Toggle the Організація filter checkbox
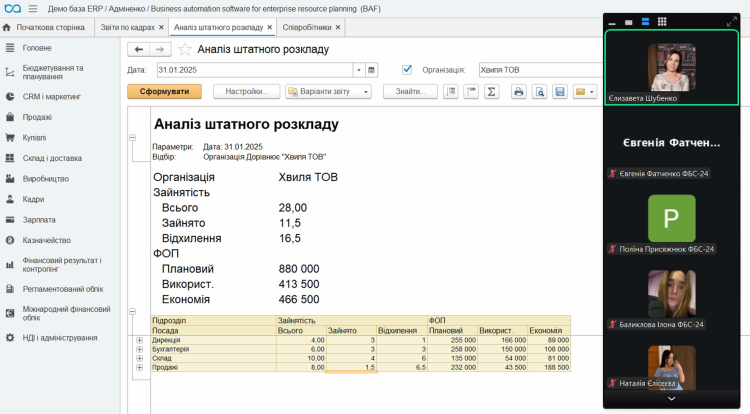750x414 pixels. [x=407, y=70]
